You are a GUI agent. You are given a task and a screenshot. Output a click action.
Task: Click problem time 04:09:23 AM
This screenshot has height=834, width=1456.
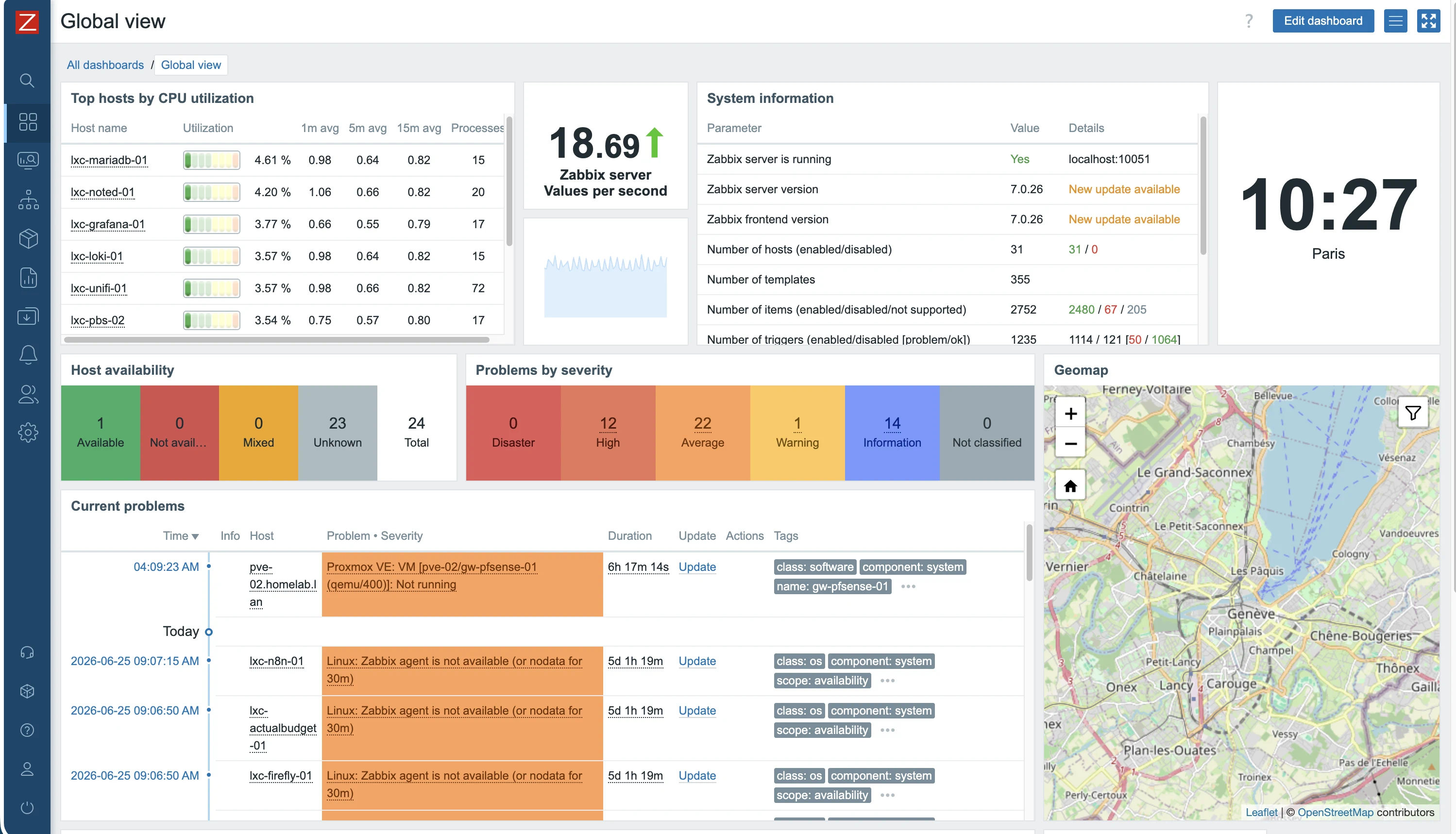click(x=166, y=567)
